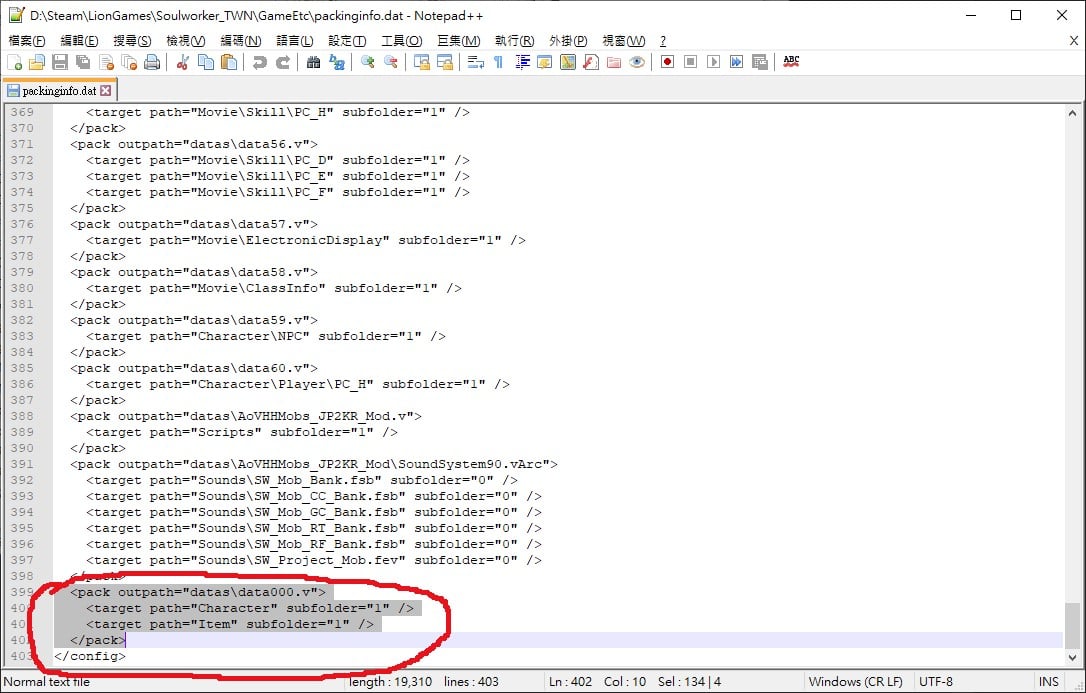Close the packinginfo.dat tab with red X
This screenshot has height=693, width=1086.
coord(105,91)
